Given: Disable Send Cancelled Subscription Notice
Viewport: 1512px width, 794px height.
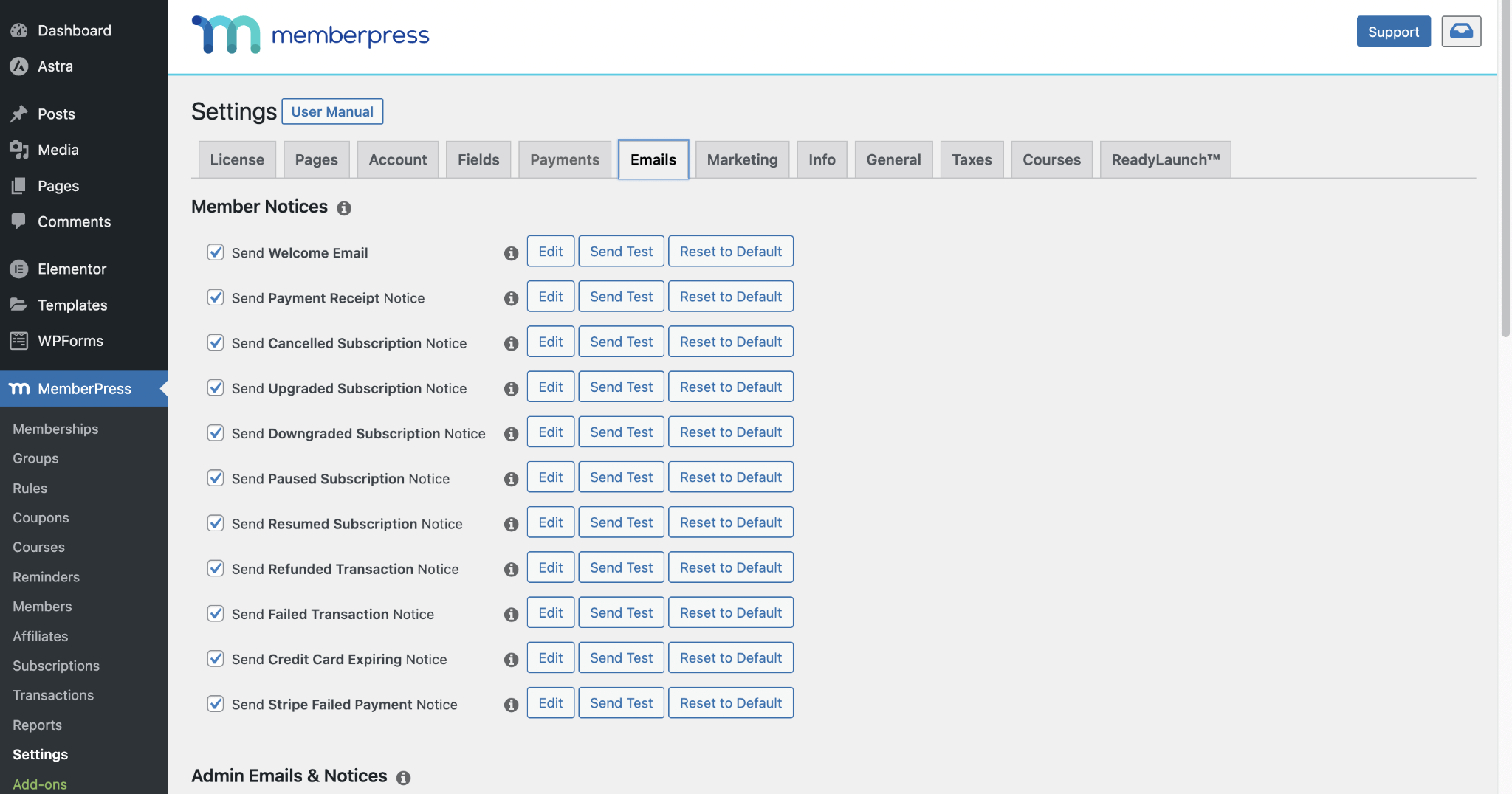Looking at the screenshot, I should tap(216, 342).
